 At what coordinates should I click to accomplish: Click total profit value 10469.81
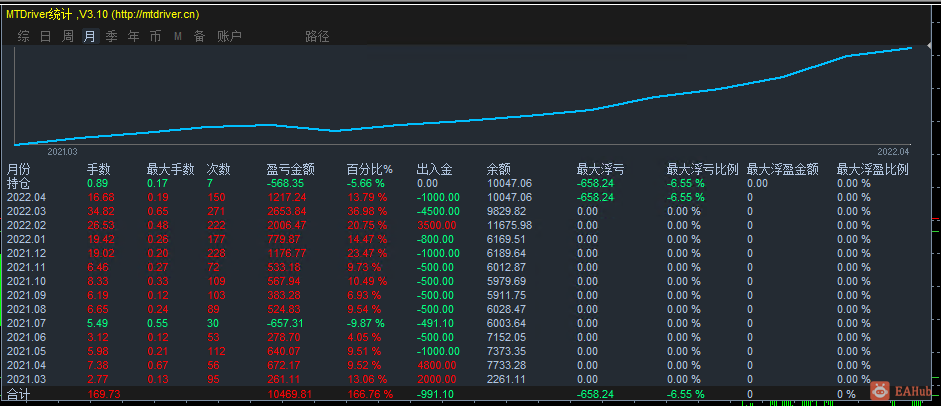click(x=290, y=394)
